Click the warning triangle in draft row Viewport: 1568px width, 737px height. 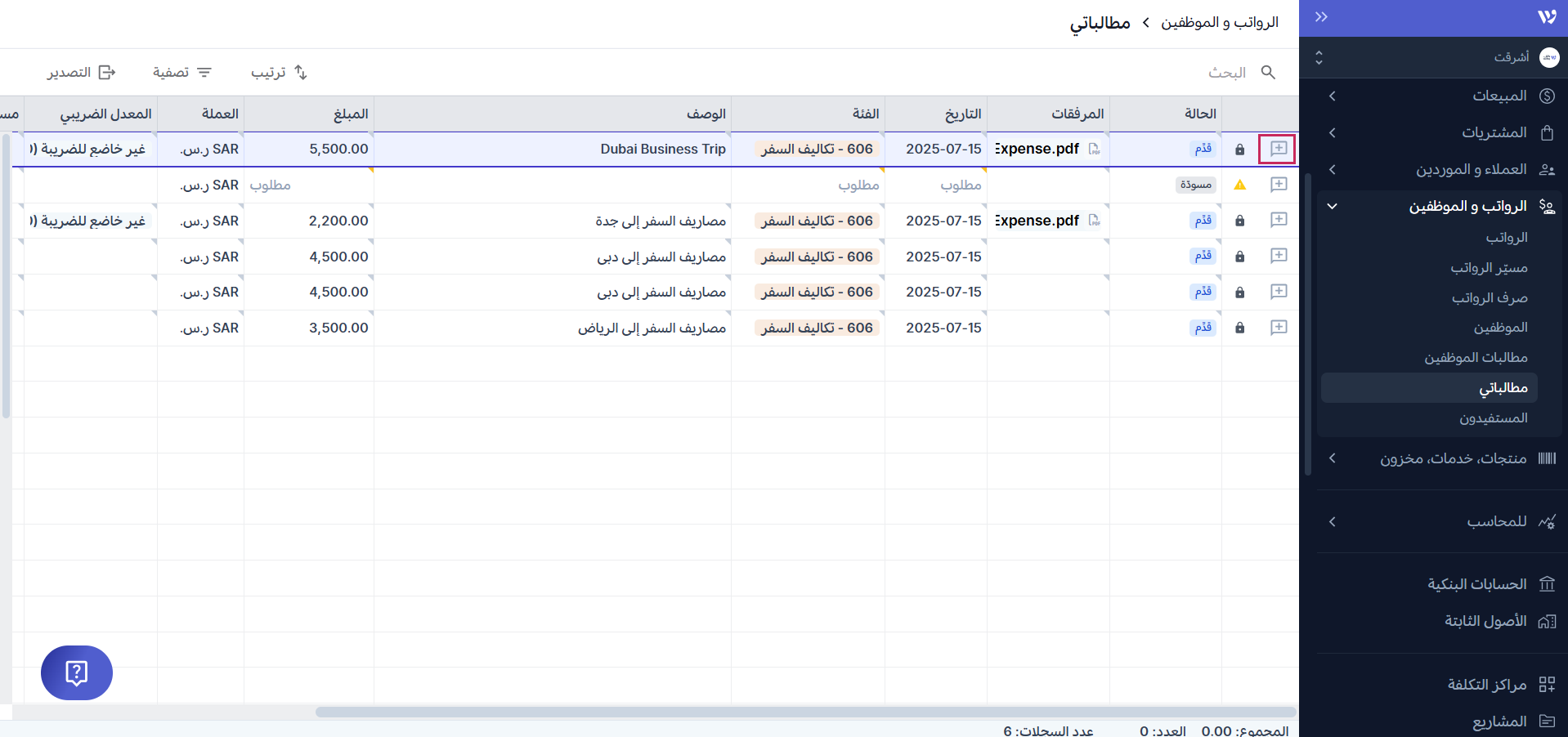pos(1239,185)
